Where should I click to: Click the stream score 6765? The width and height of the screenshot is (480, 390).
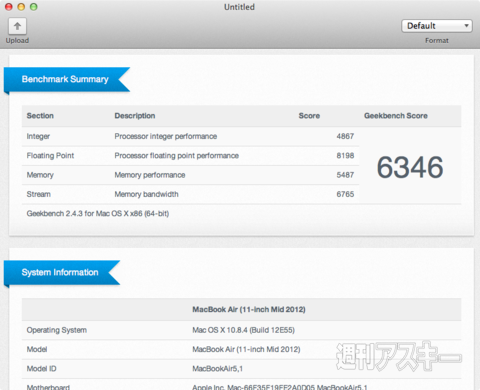click(x=345, y=194)
